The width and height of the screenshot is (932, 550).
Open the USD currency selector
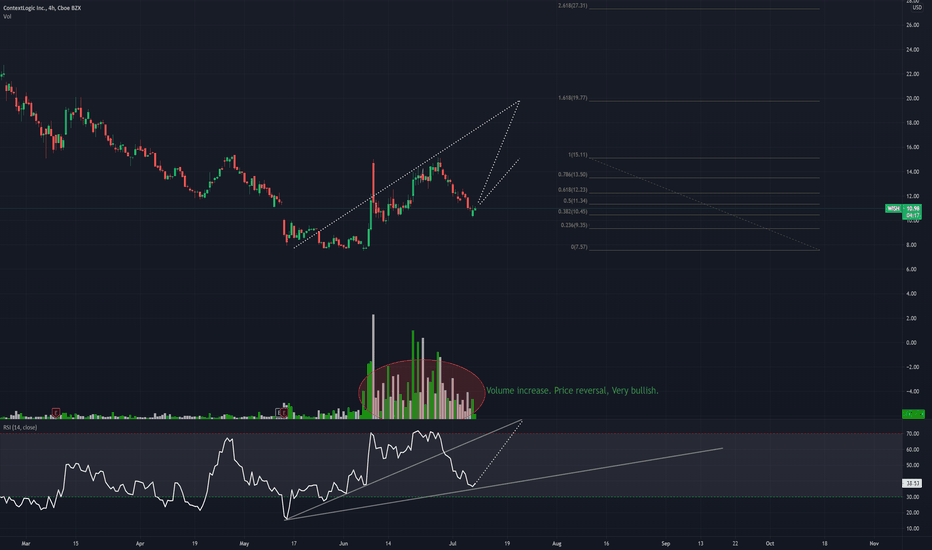[917, 8]
